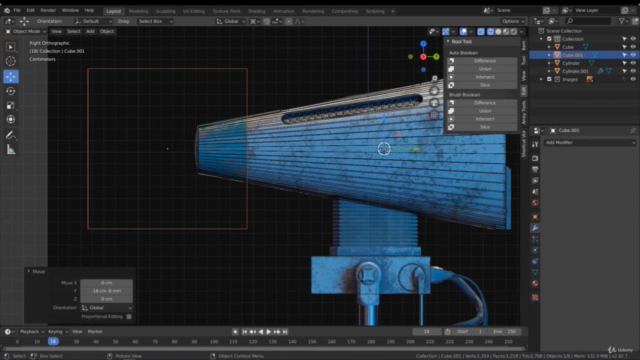This screenshot has width=640, height=360.
Task: Jump to the timeline end frame button
Action: 285,332
